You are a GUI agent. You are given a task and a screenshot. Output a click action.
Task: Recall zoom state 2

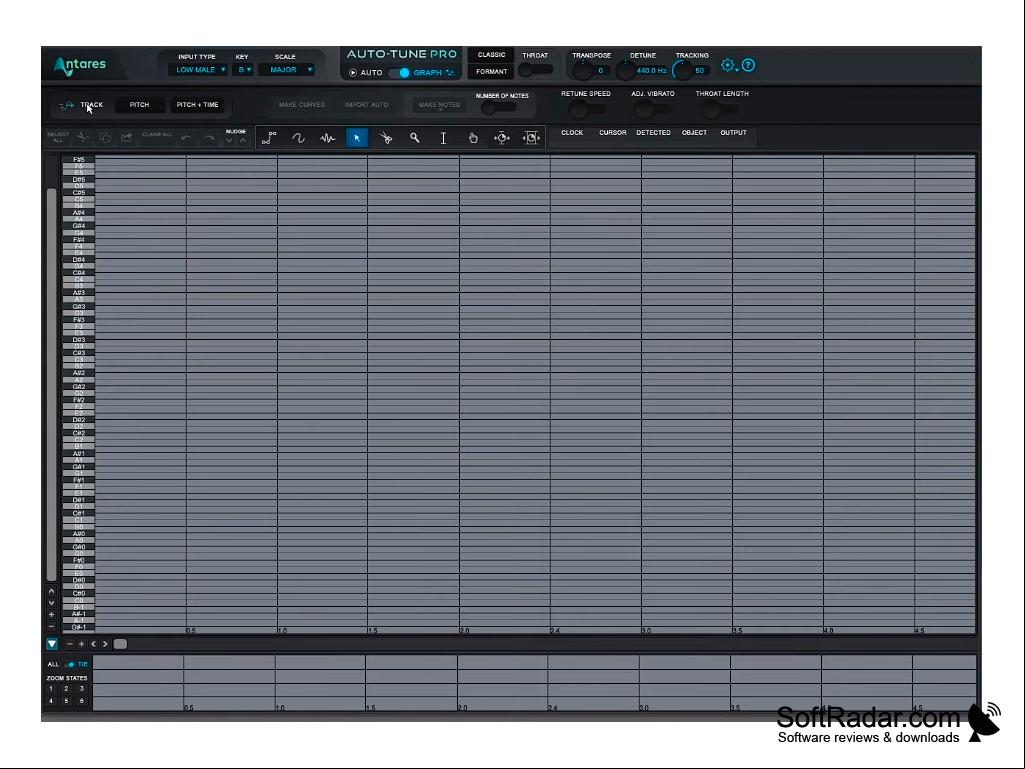tap(66, 689)
